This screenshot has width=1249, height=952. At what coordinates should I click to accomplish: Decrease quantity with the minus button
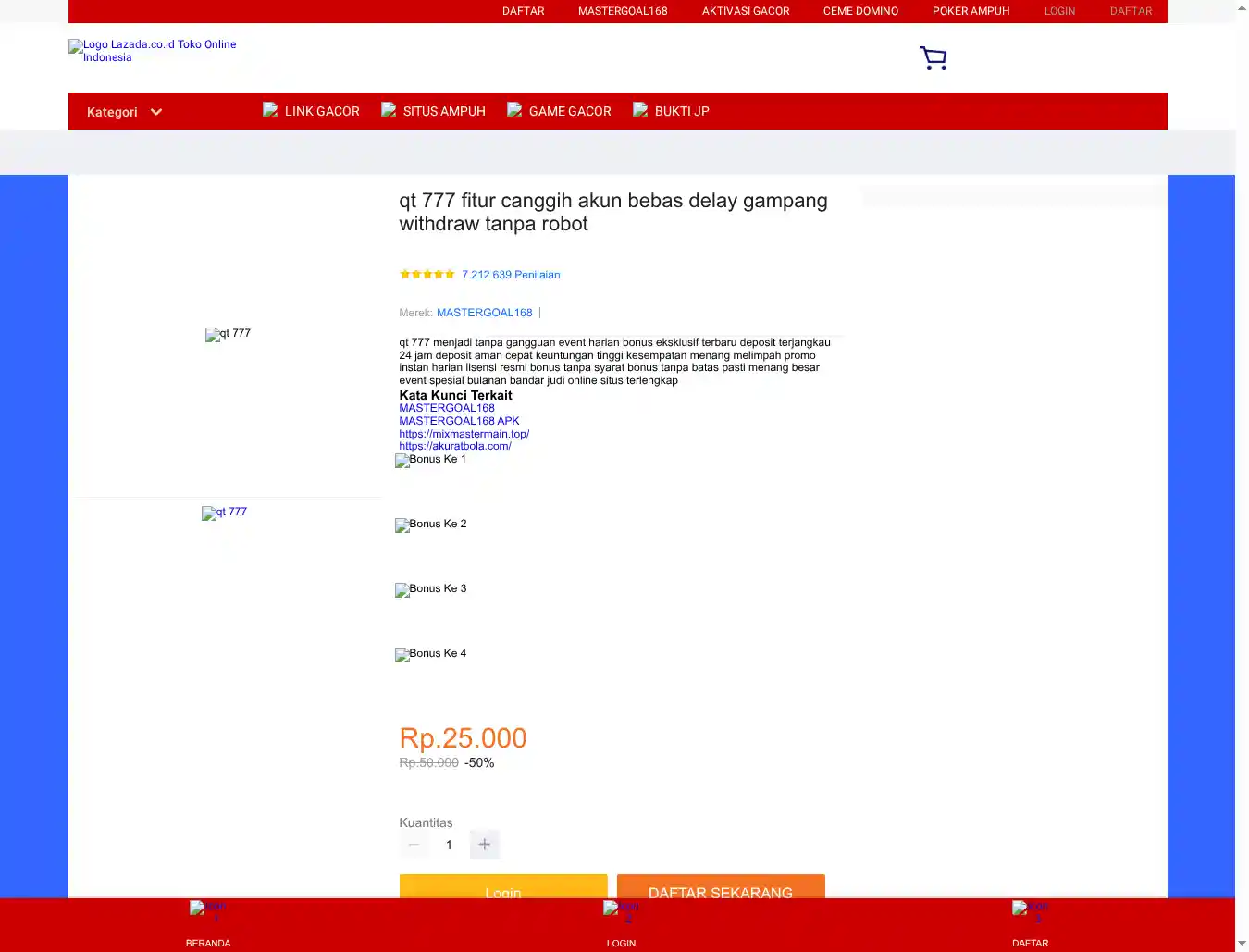tap(414, 845)
